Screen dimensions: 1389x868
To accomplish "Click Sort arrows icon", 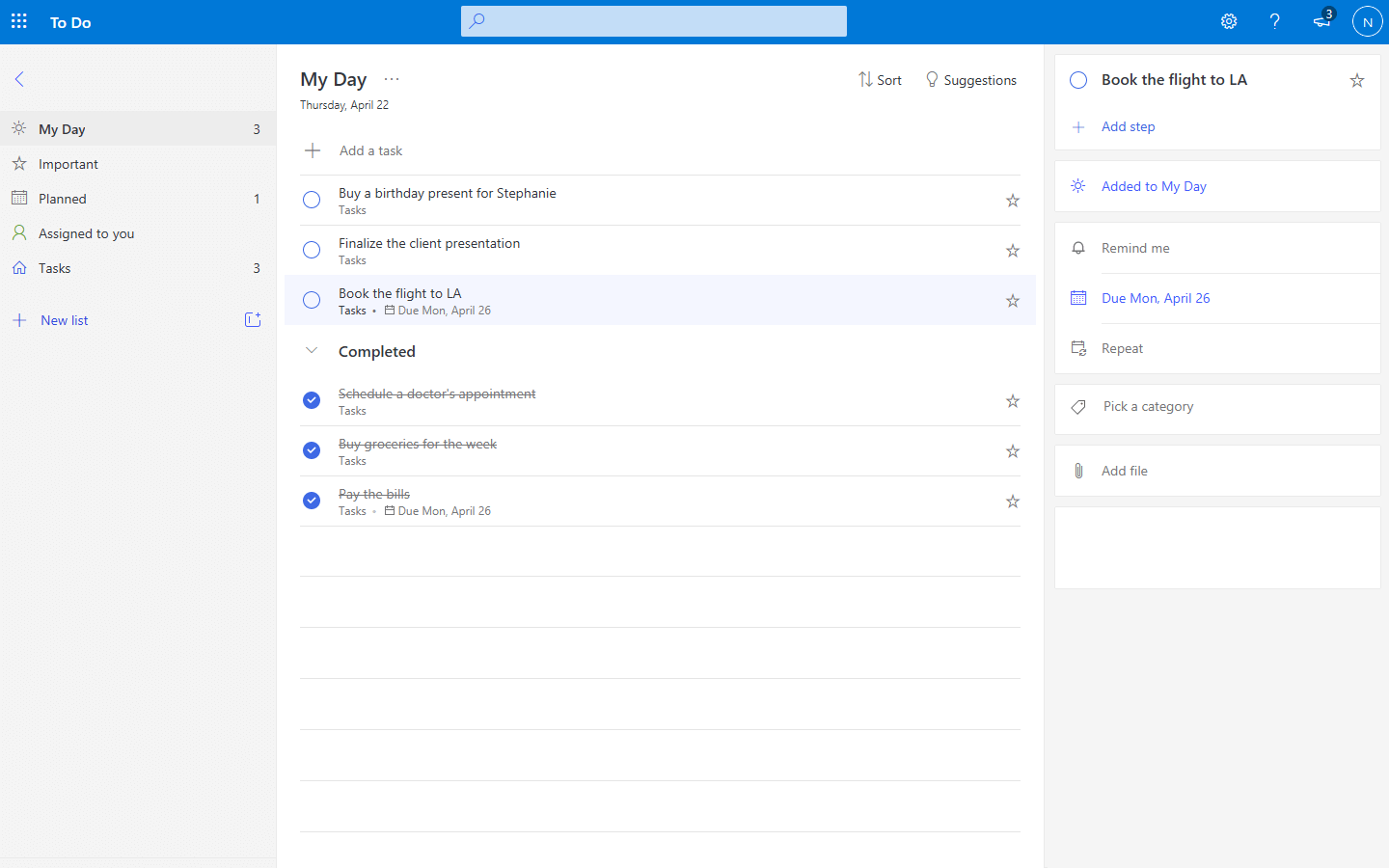I will tap(865, 79).
